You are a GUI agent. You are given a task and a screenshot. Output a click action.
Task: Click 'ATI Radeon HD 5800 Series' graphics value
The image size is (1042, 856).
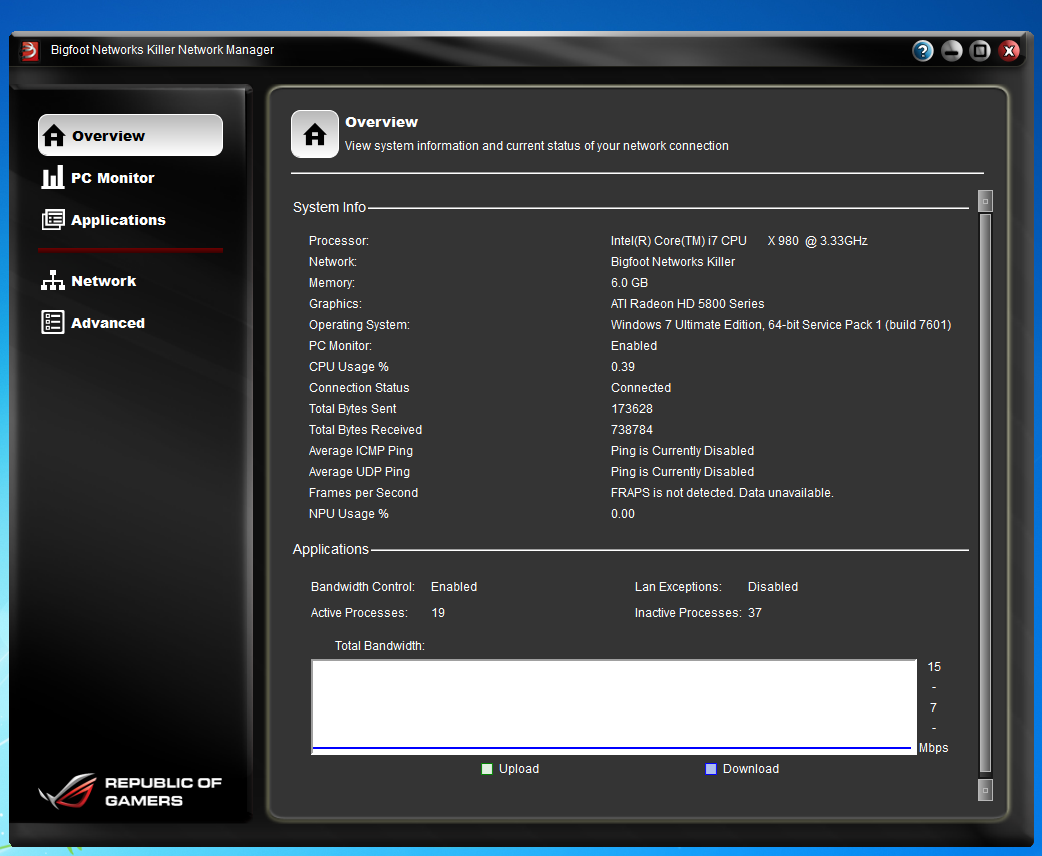(687, 304)
